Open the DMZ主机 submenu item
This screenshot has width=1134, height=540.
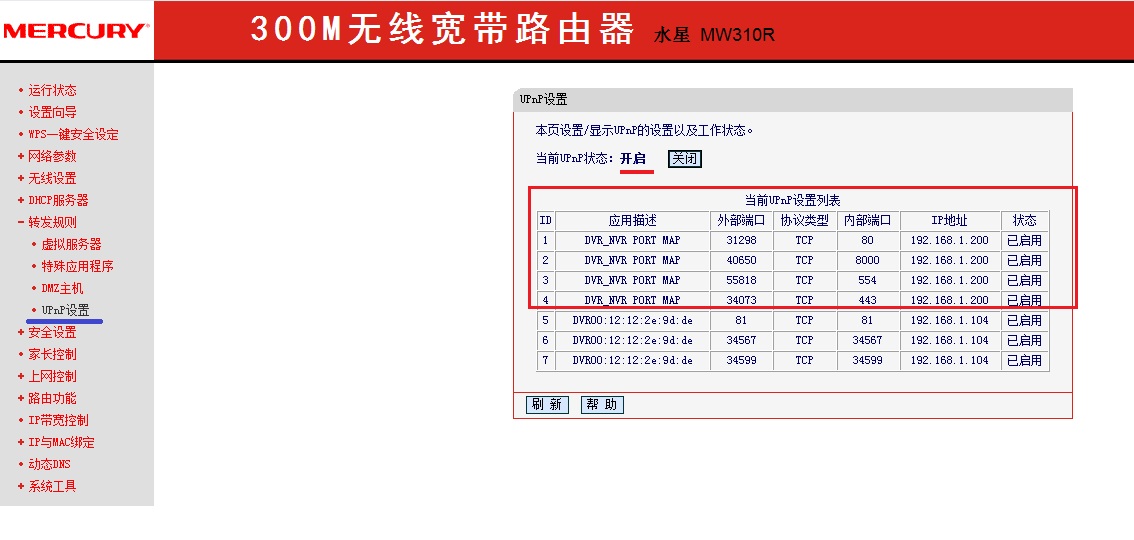click(x=62, y=288)
